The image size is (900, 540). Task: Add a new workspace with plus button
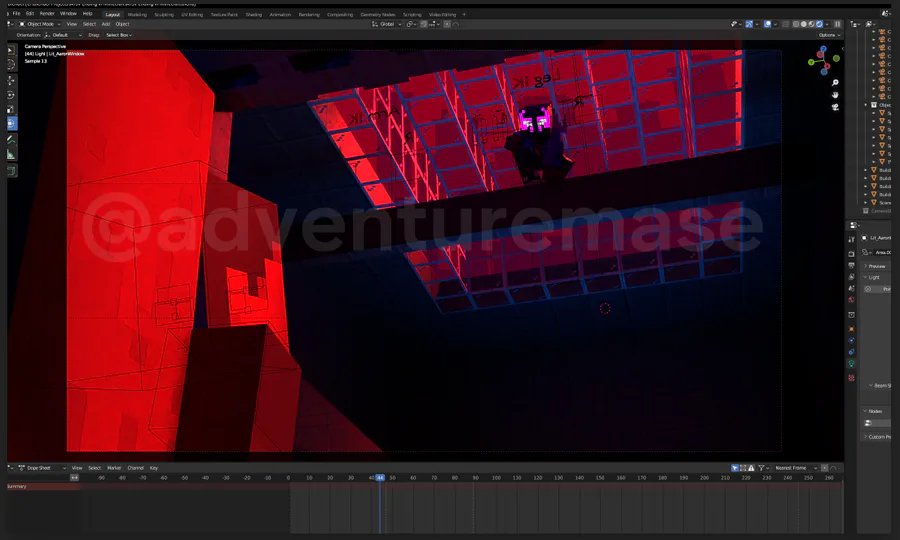pos(464,14)
